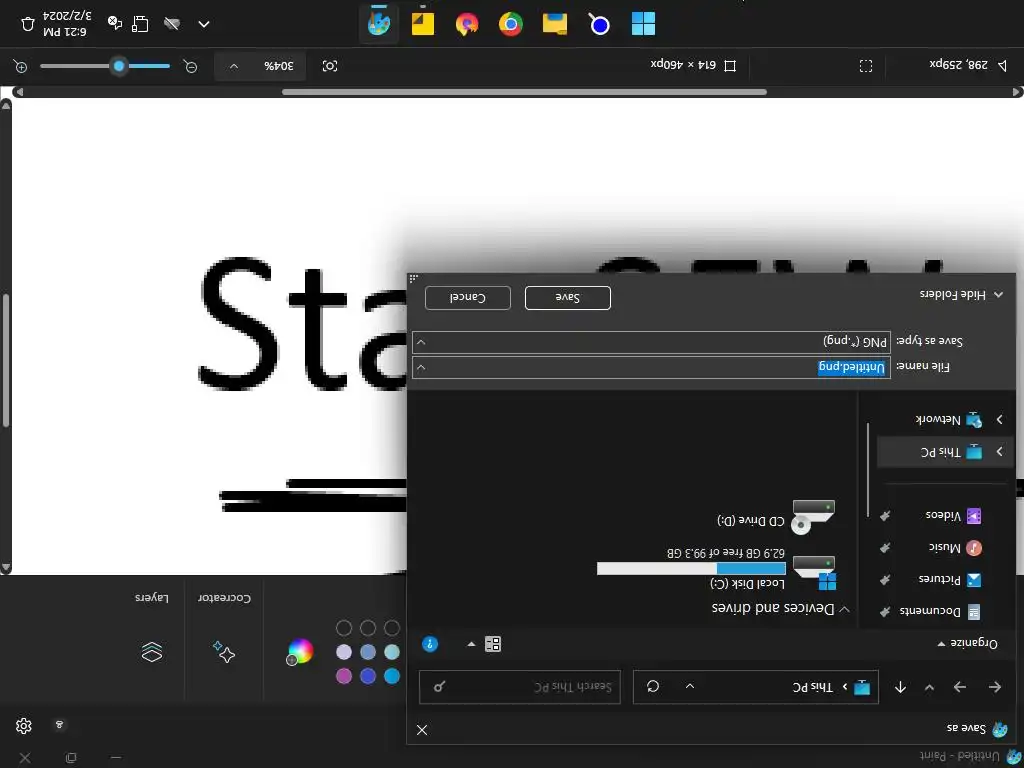This screenshot has height=768, width=1024.
Task: Open the Windows Start button on taskbar
Action: click(643, 24)
